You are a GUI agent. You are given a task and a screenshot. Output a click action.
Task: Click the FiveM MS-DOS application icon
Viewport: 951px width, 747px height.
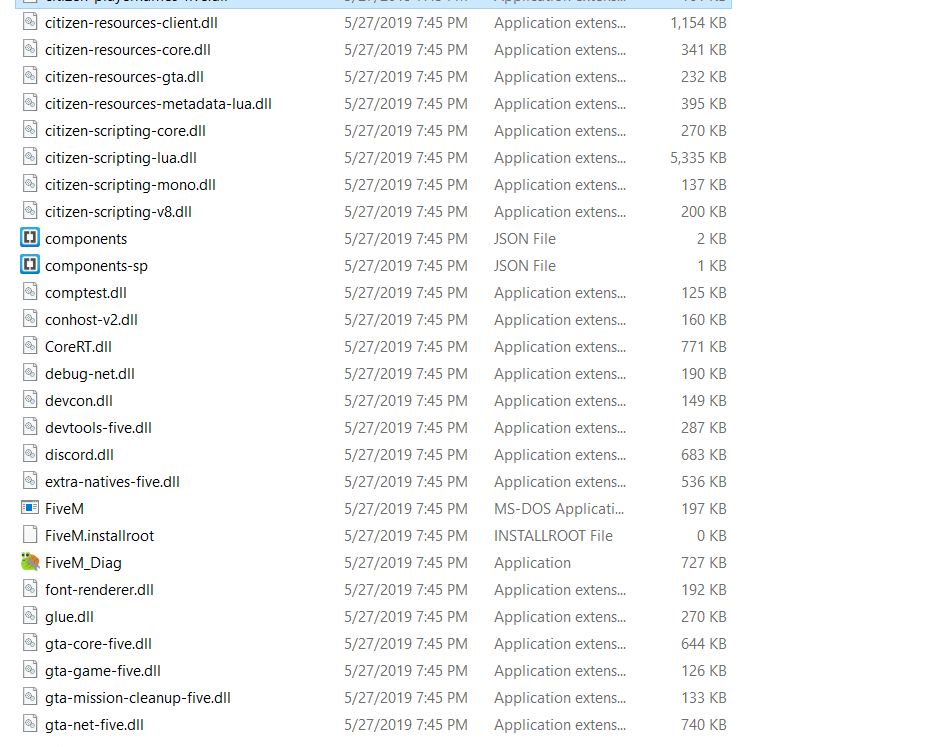[x=30, y=507]
